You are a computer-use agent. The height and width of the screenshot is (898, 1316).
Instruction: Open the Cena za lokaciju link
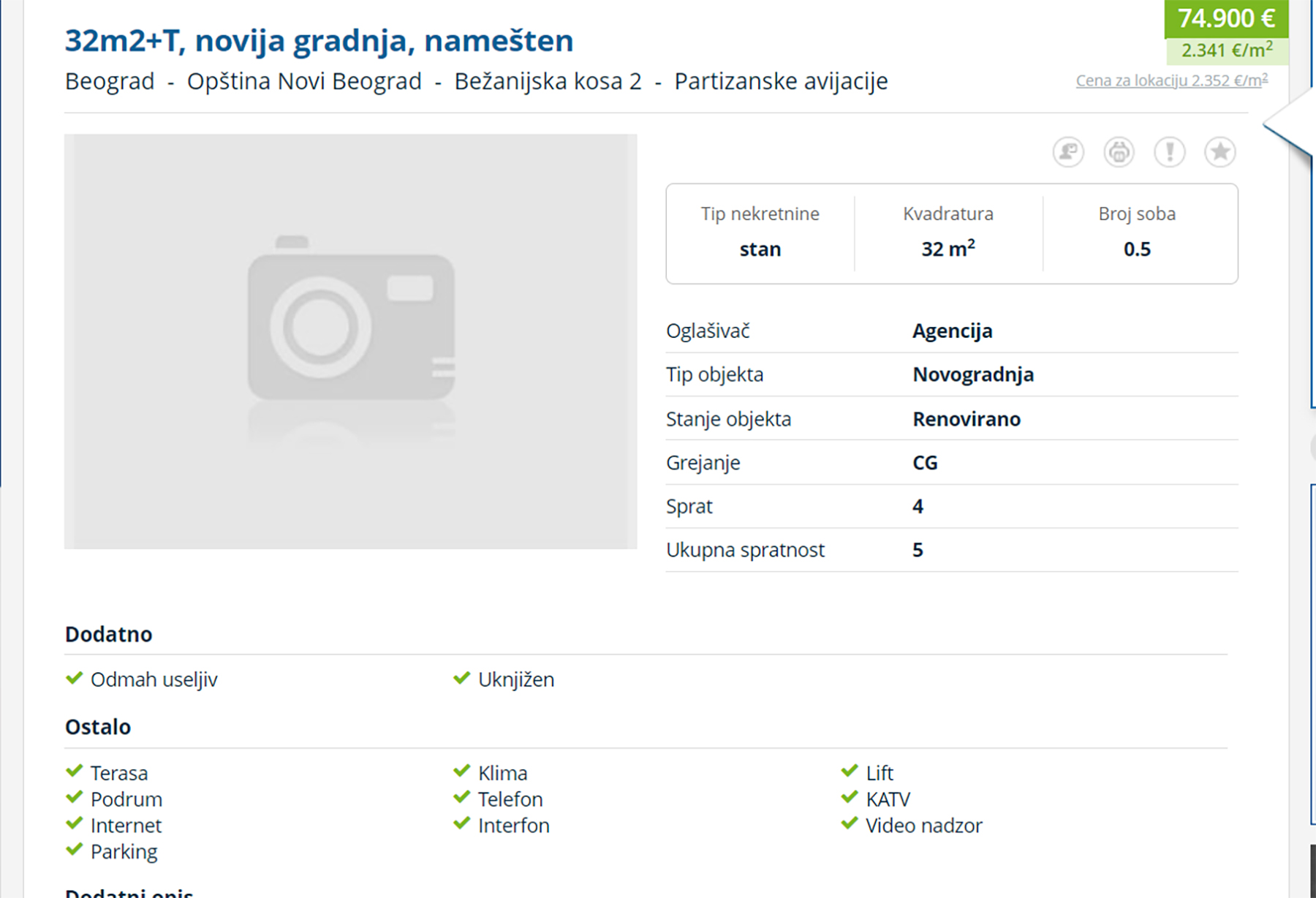(1171, 80)
